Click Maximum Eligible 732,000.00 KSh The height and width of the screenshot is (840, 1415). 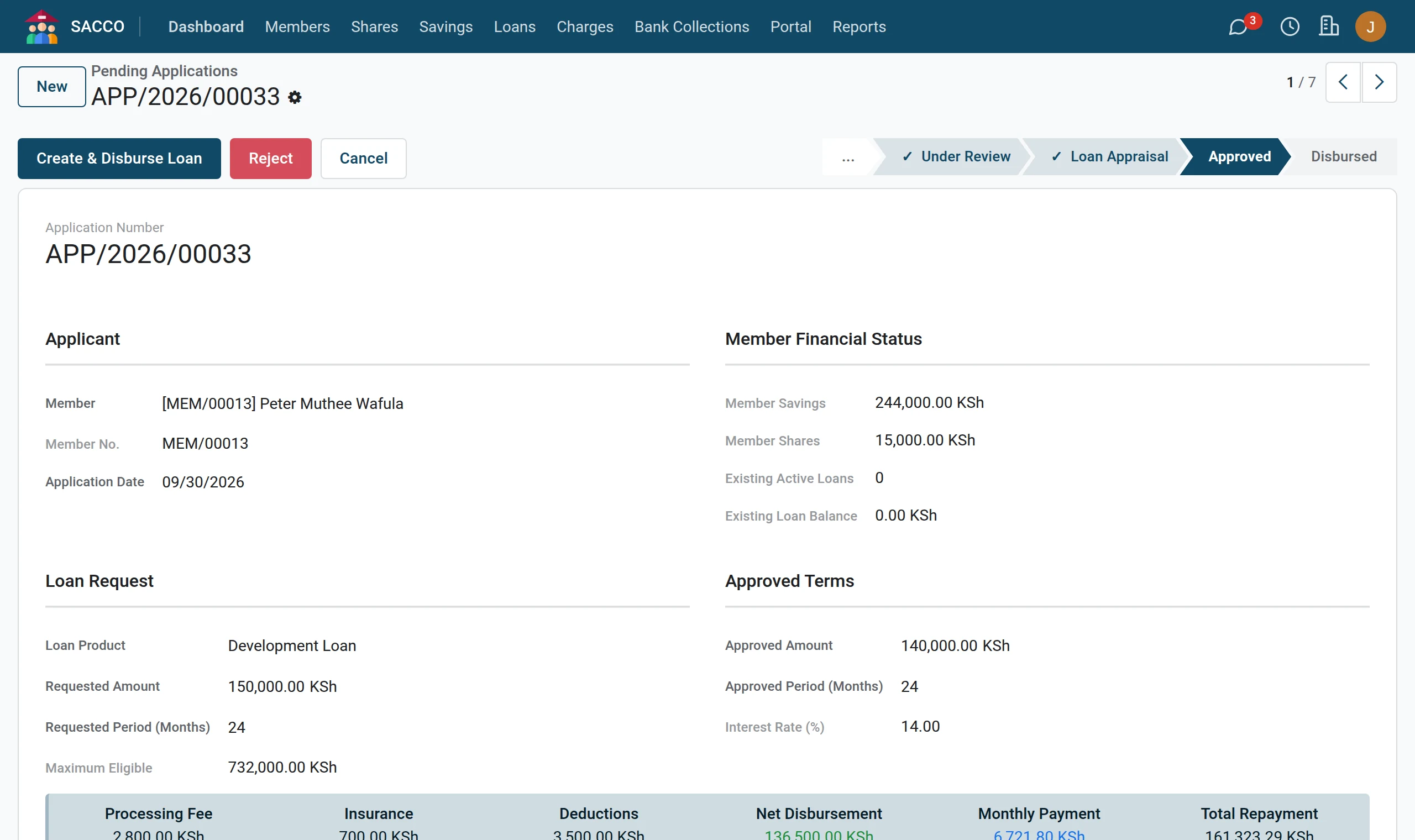point(282,768)
